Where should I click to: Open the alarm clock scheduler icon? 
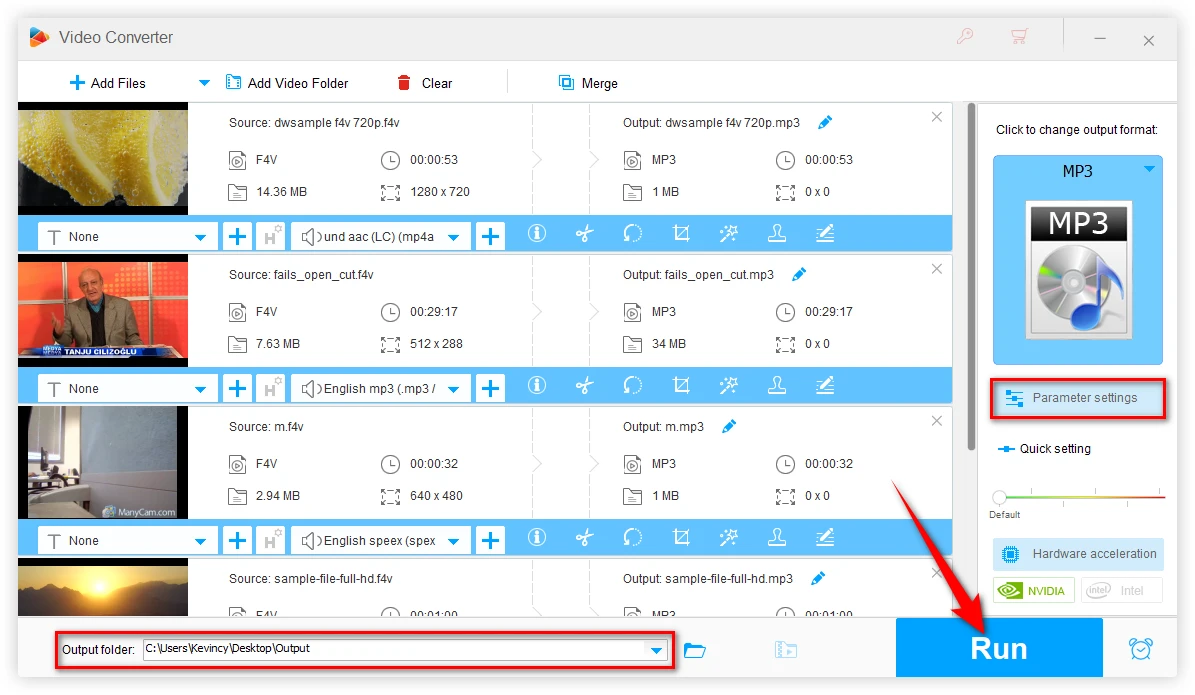tap(1140, 649)
